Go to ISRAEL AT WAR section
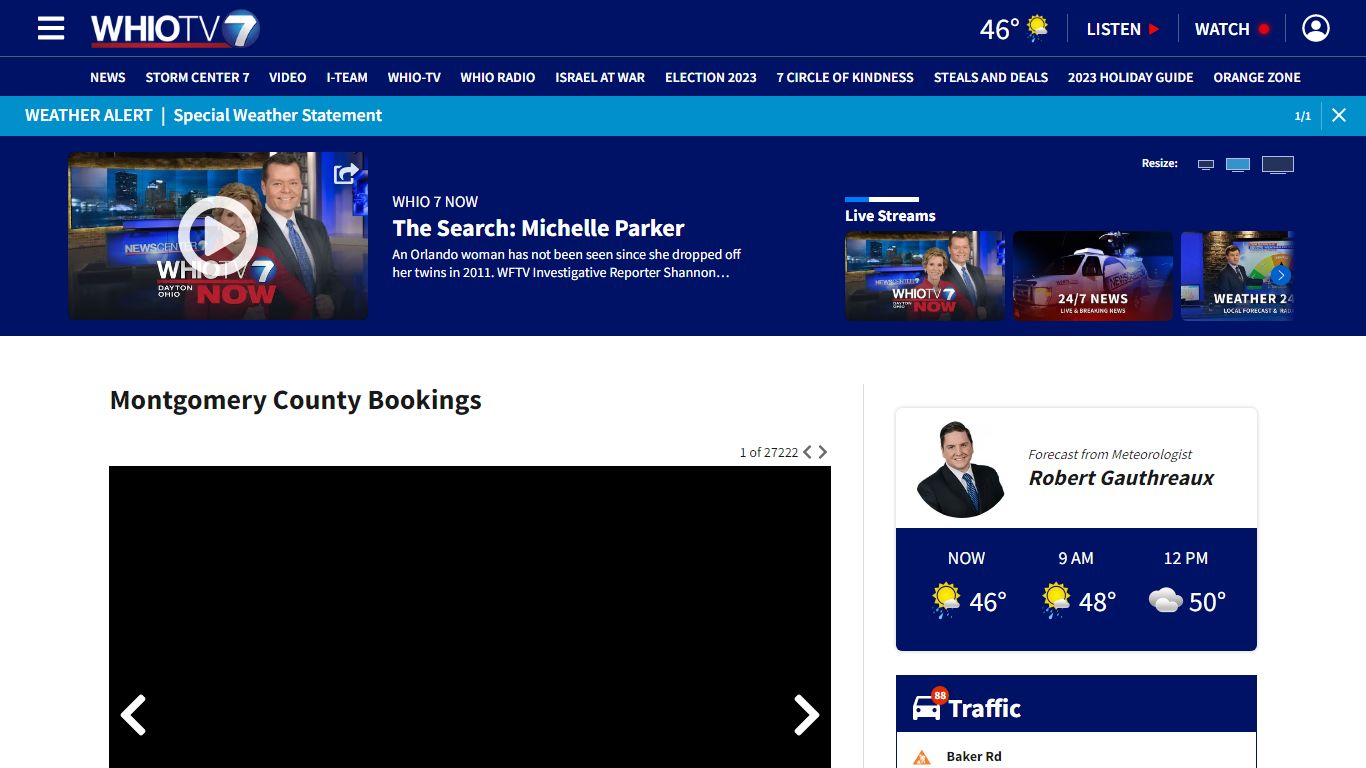Screen dimensions: 1366x768 600,77
